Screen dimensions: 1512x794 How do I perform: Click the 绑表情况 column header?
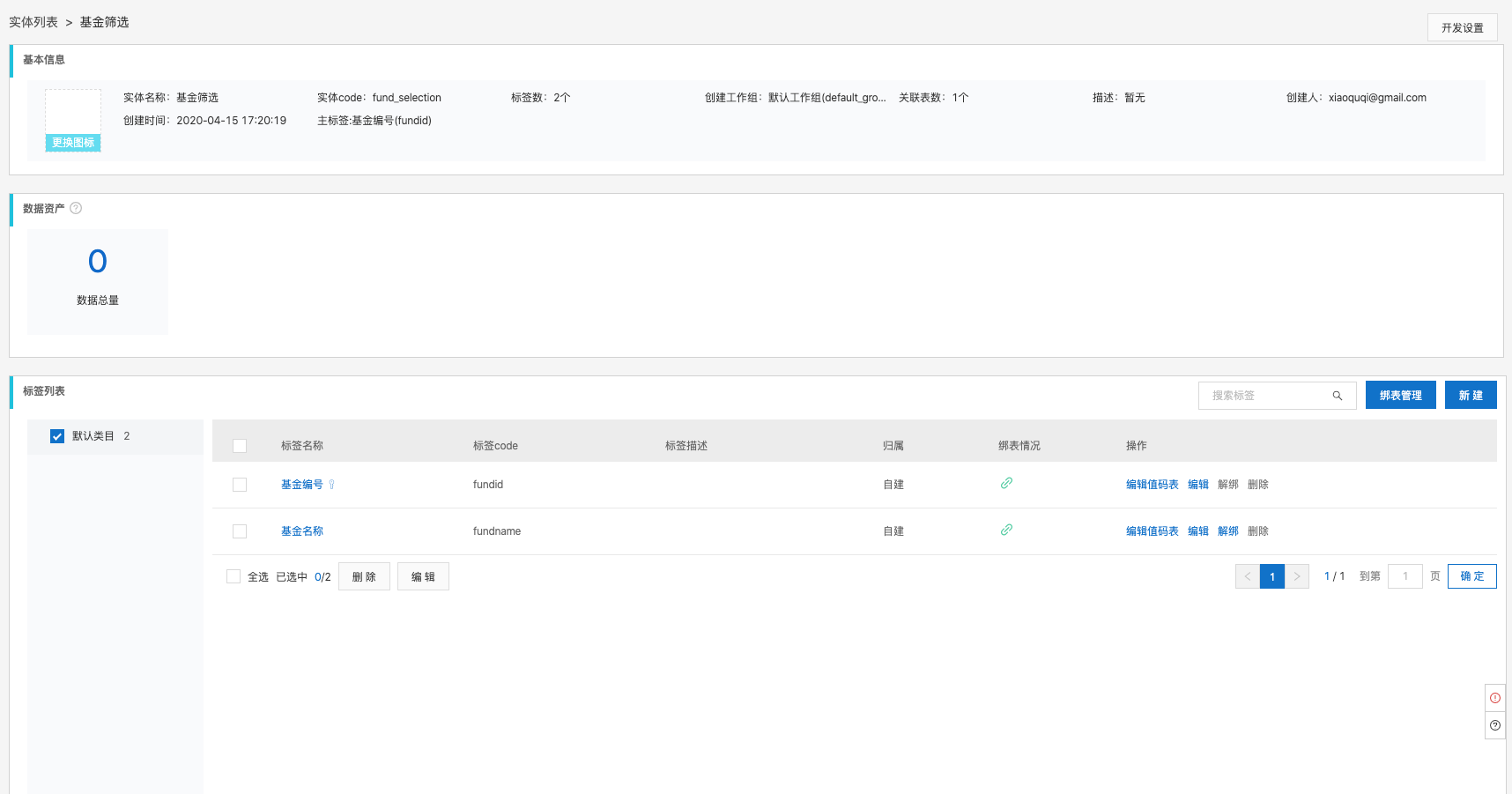coord(1019,446)
